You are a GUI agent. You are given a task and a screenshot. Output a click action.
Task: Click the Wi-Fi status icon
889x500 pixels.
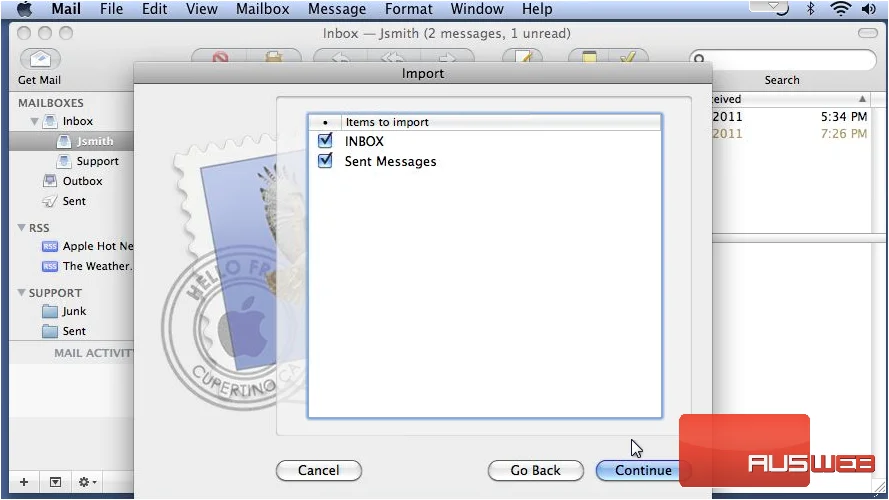tap(840, 9)
